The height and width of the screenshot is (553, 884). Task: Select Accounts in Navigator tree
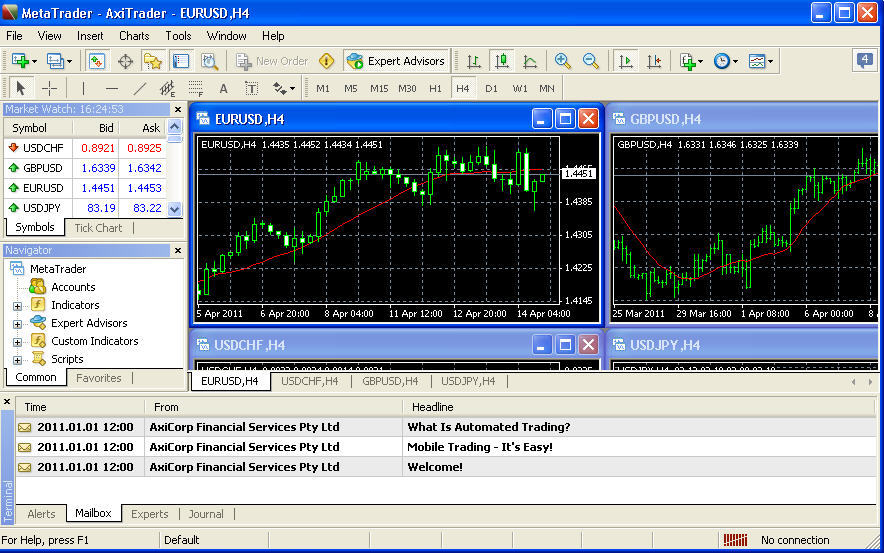(73, 287)
